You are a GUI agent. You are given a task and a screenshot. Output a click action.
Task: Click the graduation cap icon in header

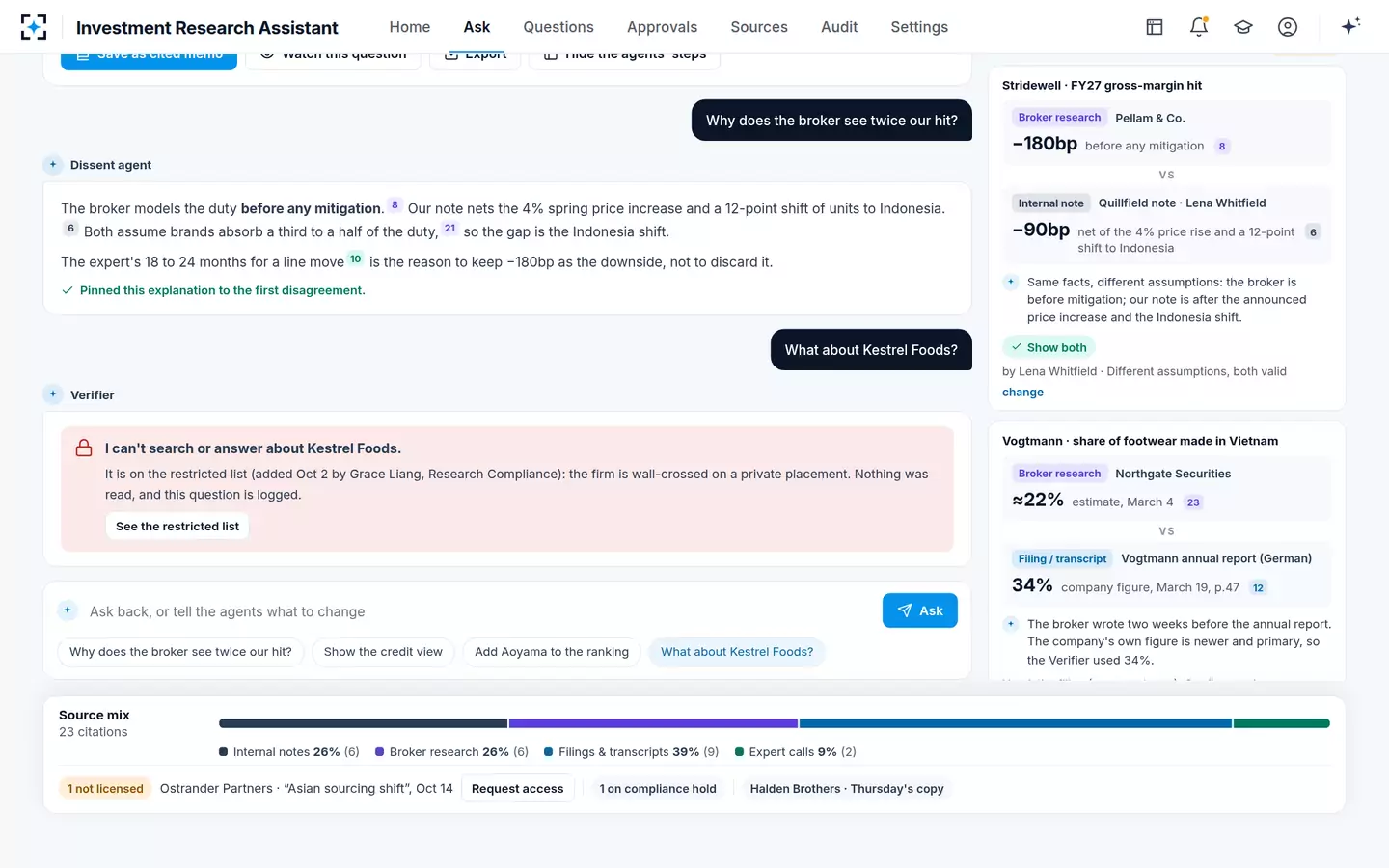tap(1243, 27)
